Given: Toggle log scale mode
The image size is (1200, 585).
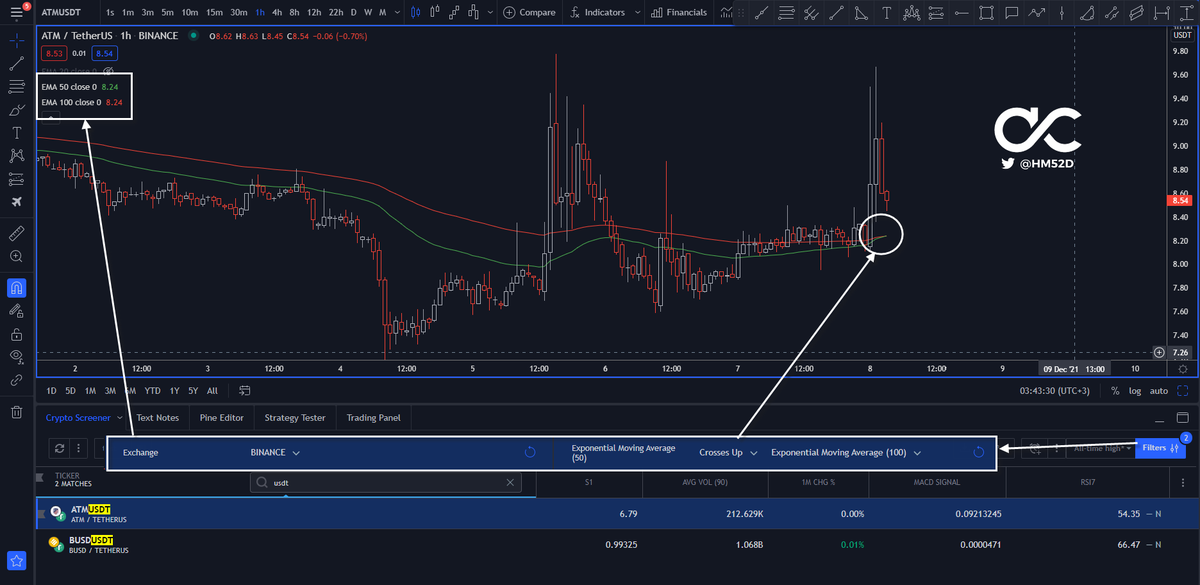Looking at the screenshot, I should tap(1136, 391).
